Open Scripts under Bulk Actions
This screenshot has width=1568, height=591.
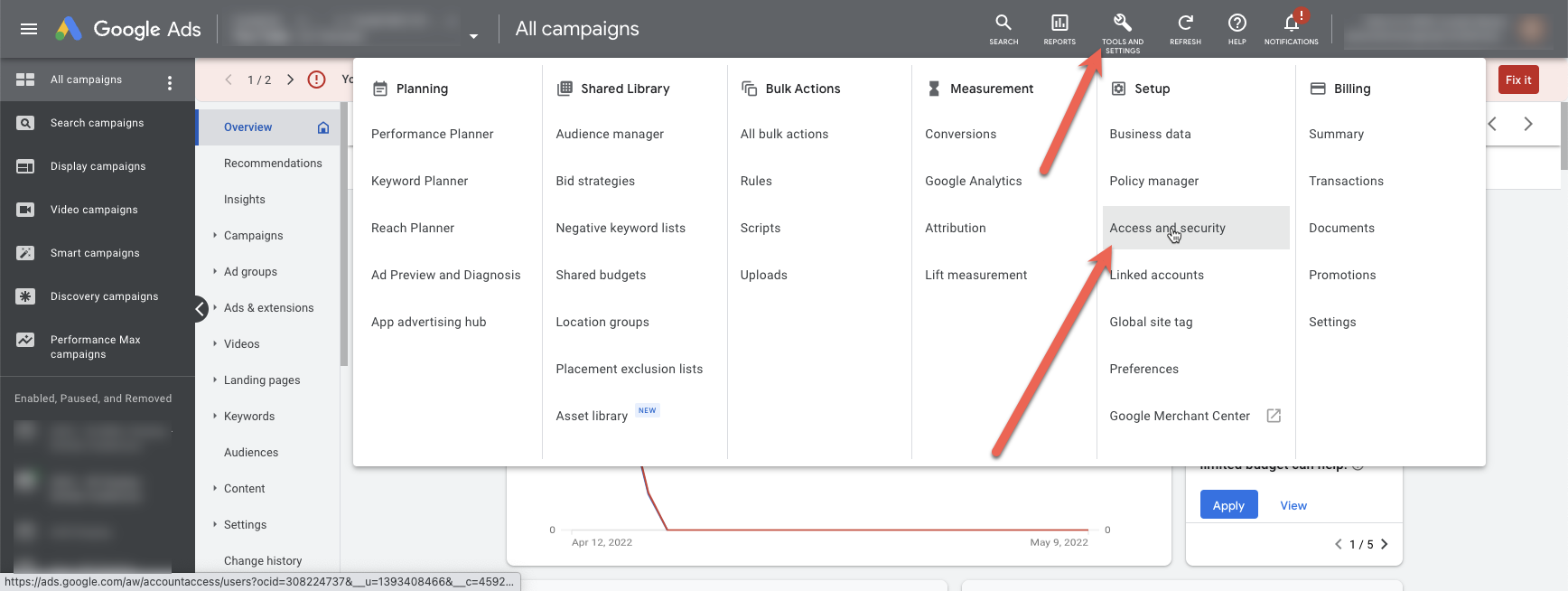760,228
